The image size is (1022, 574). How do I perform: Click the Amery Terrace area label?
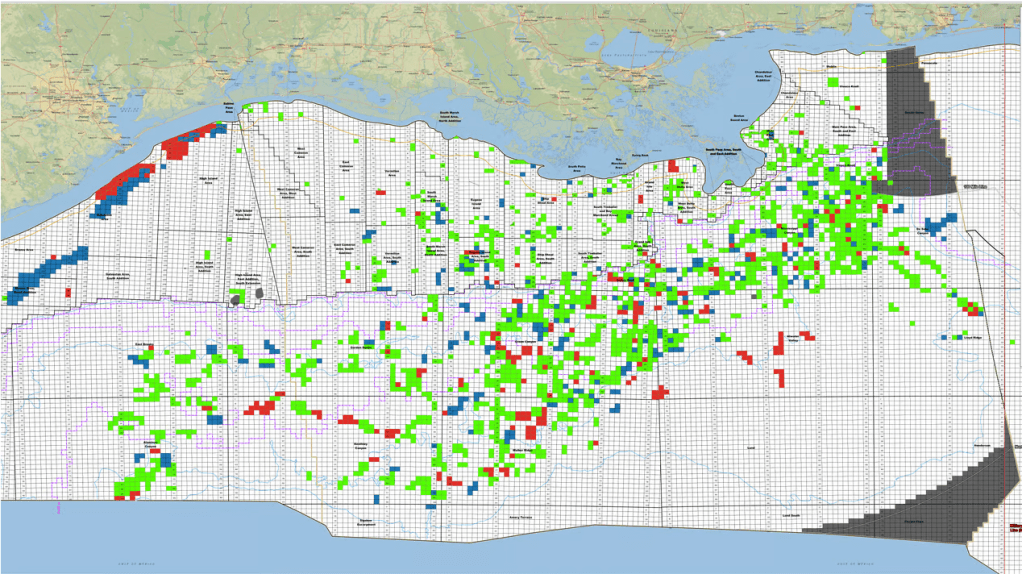click(520, 517)
